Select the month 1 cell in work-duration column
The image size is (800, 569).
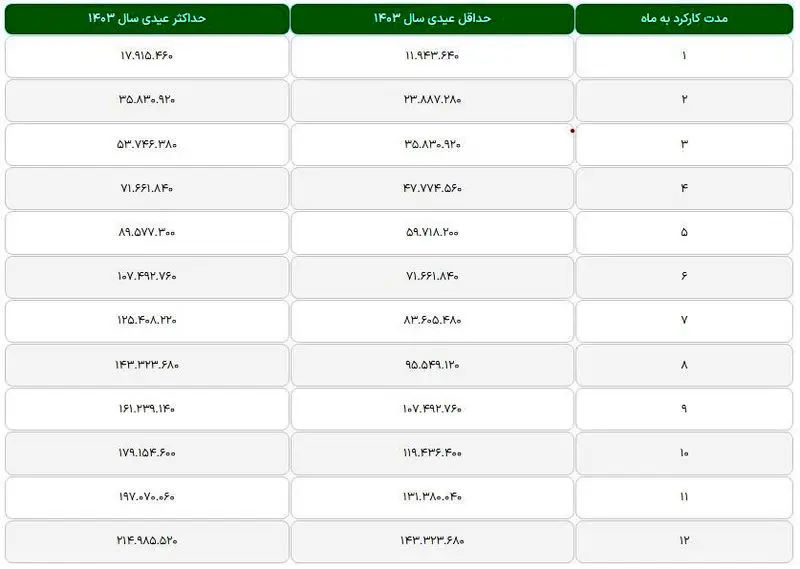[x=685, y=56]
